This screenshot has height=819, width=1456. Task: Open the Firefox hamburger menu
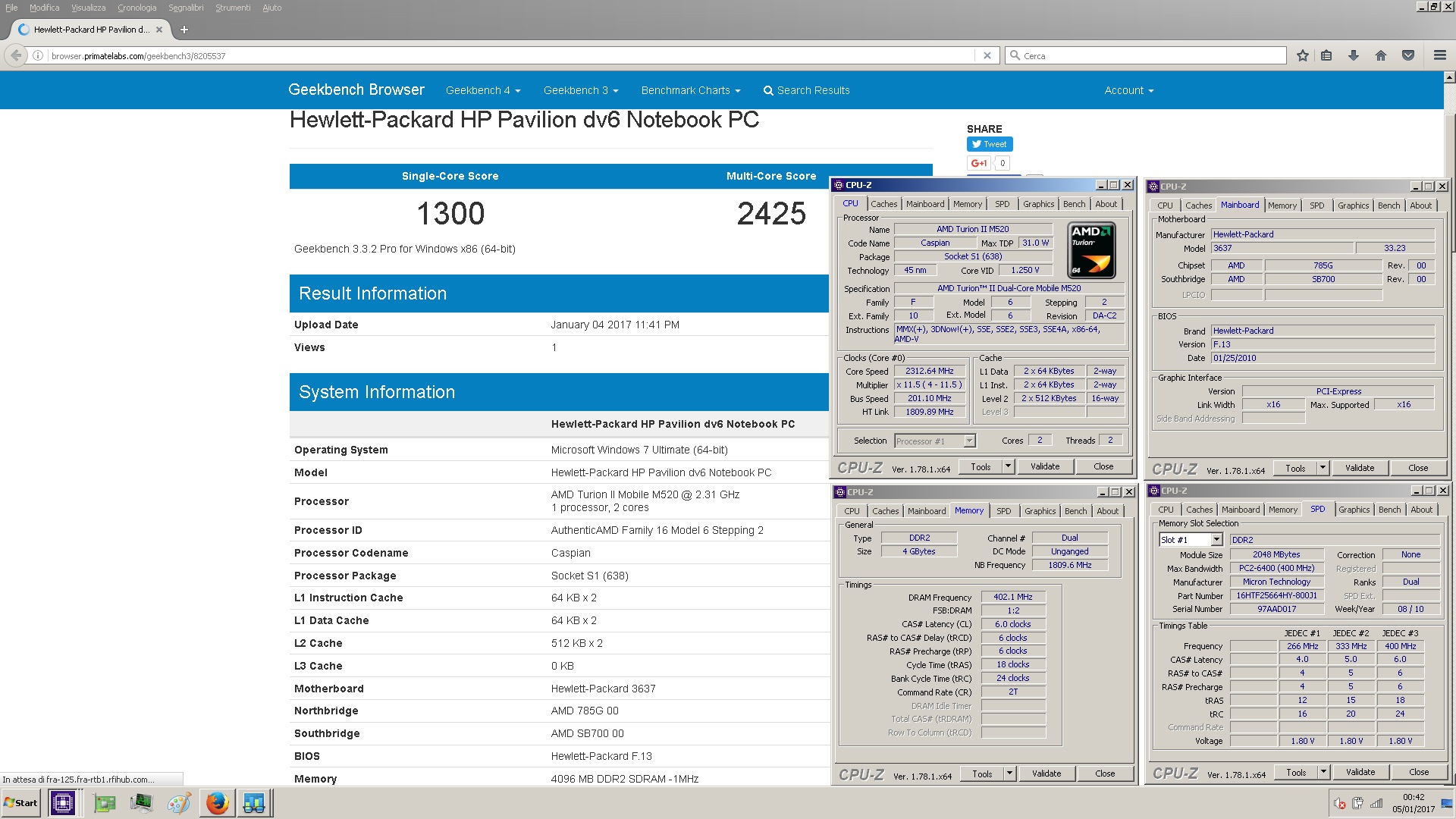click(1440, 55)
